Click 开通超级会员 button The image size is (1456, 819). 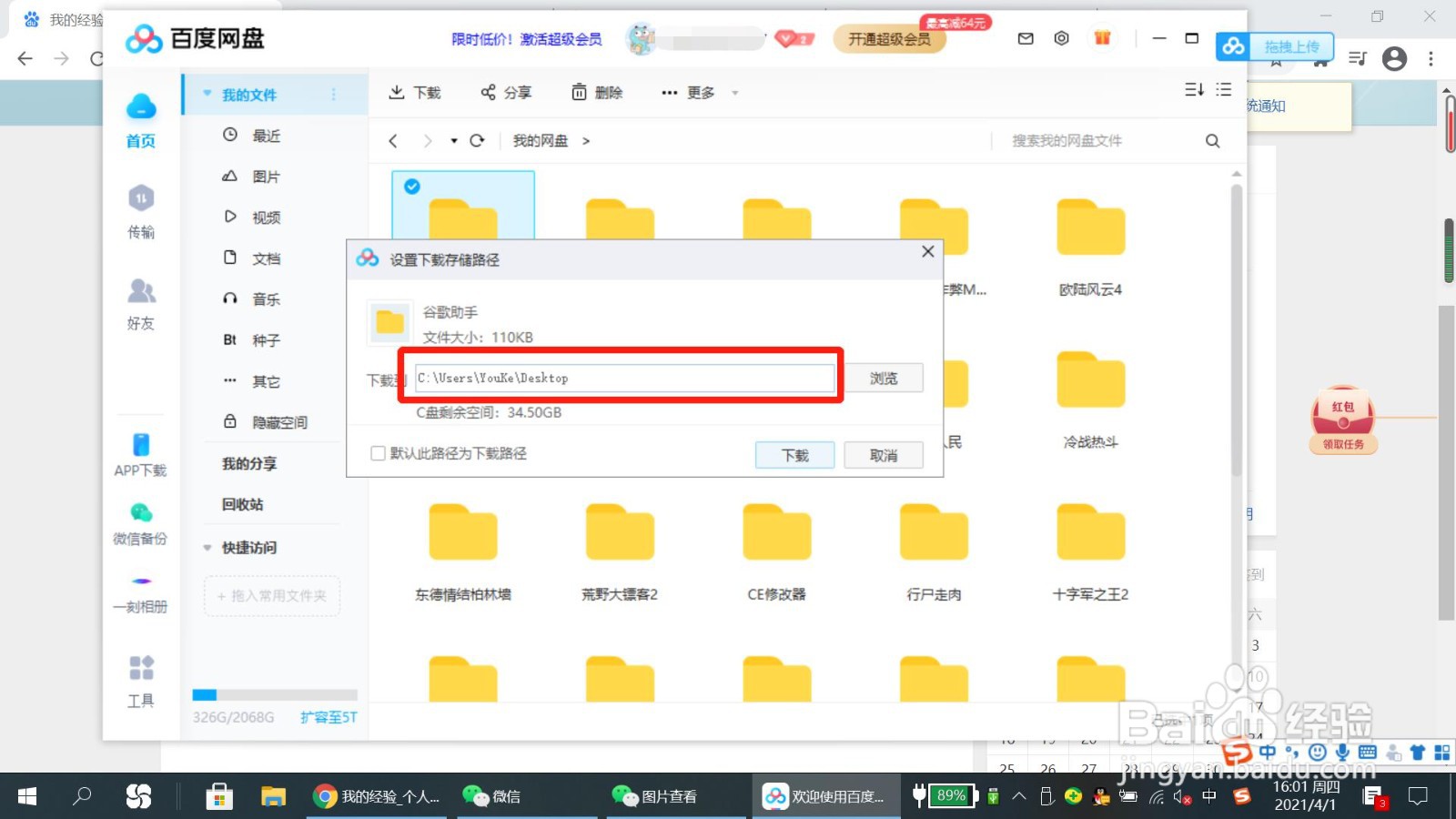pyautogui.click(x=889, y=39)
